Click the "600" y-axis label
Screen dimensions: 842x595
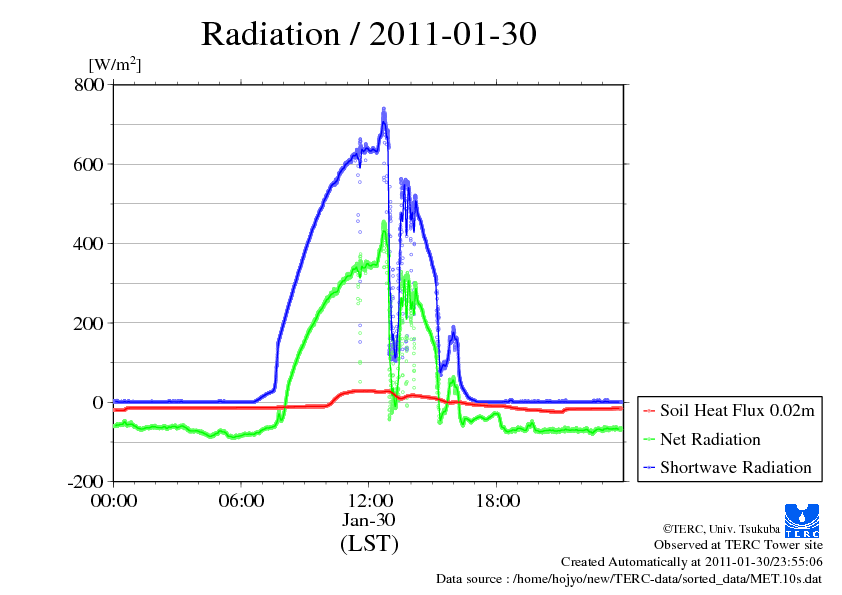point(89,164)
